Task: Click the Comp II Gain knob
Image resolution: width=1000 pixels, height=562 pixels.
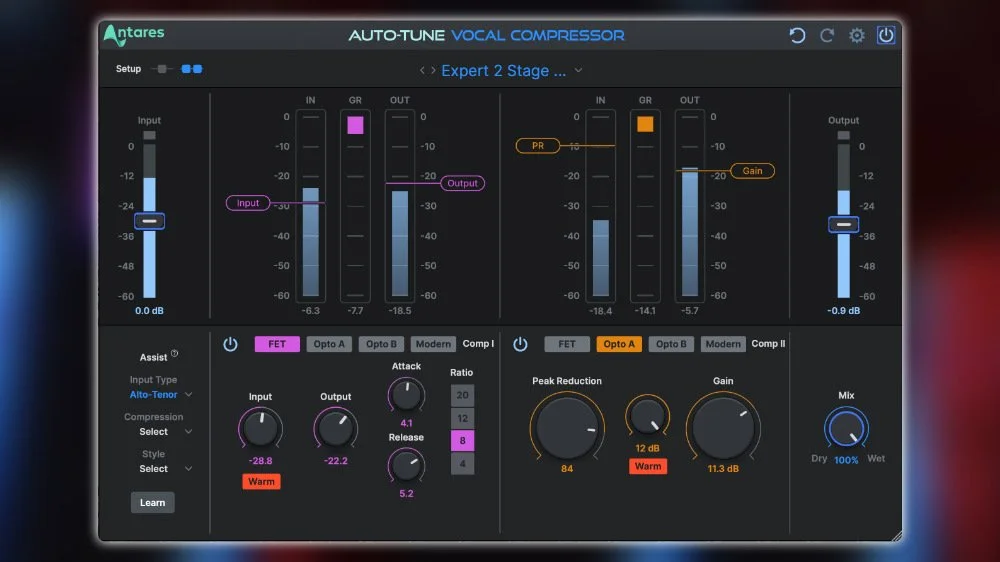Action: [x=723, y=427]
